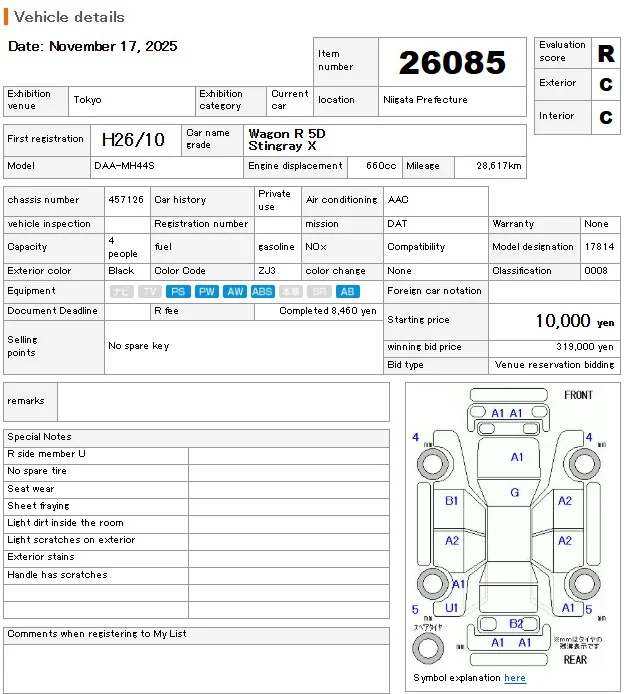Click the B1 damage mark on diagram

tap(452, 501)
